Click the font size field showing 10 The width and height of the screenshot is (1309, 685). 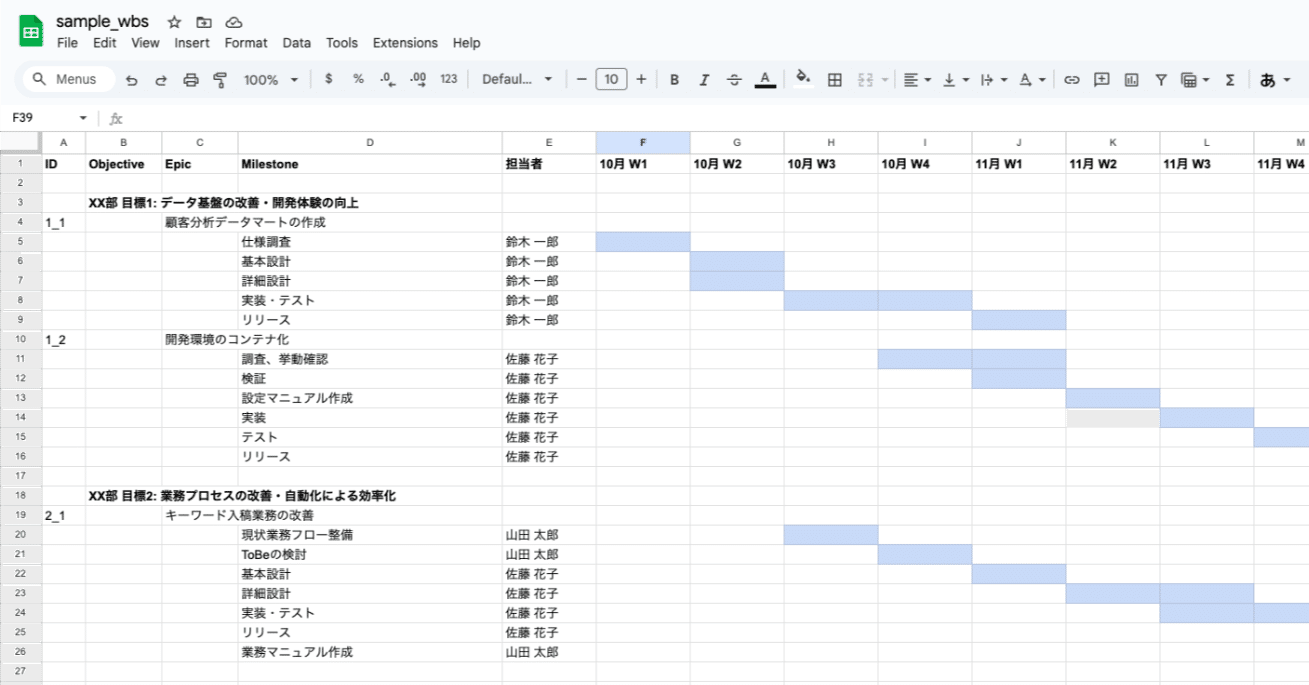tap(611, 79)
